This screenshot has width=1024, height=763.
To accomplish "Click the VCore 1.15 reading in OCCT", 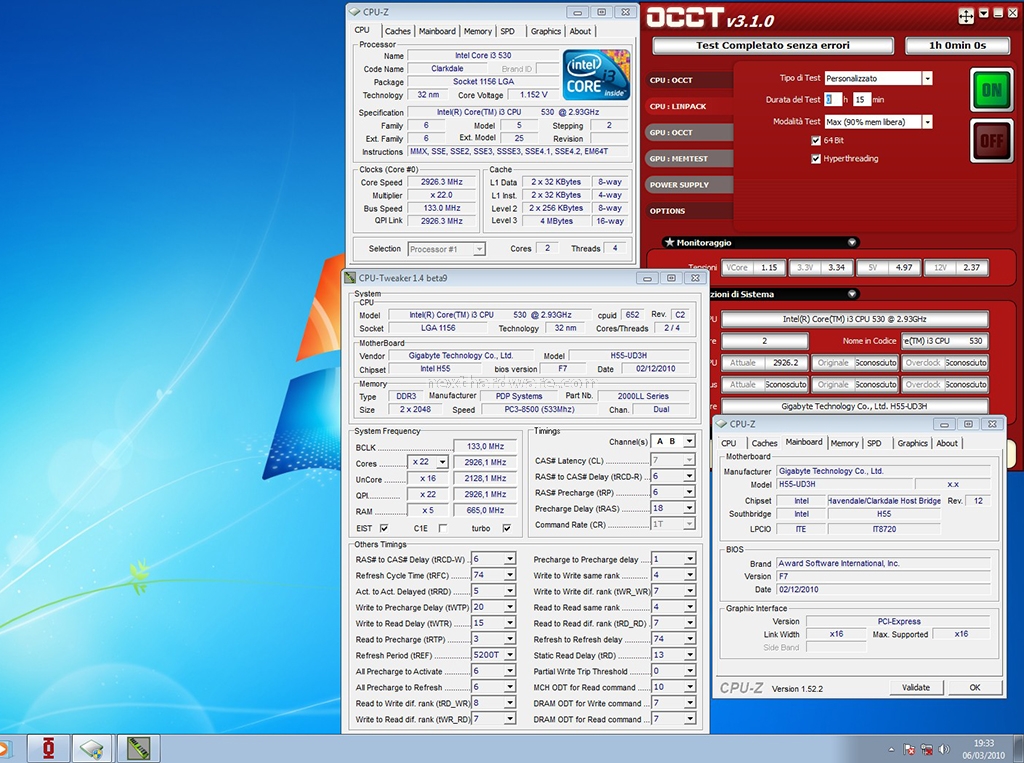I will click(752, 267).
